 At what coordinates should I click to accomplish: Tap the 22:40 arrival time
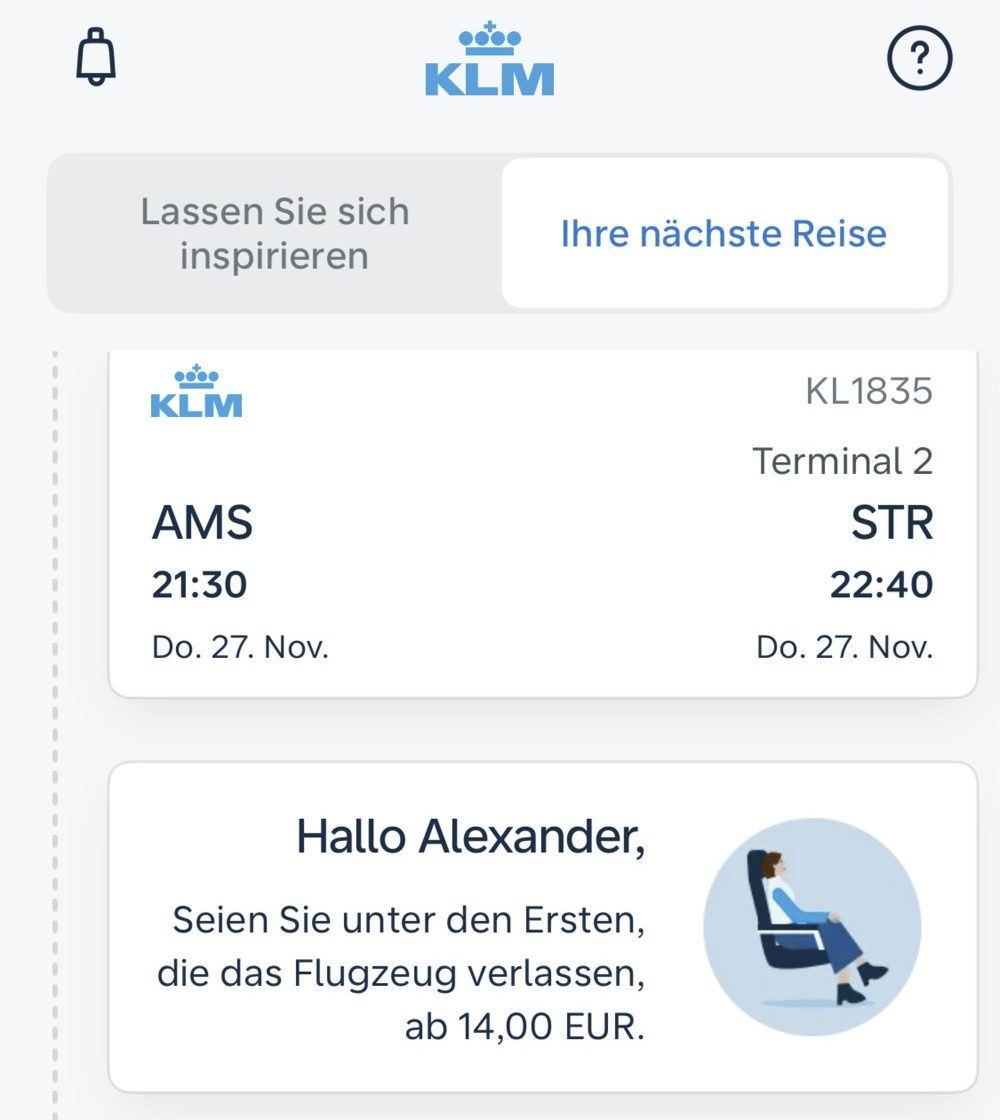881,585
